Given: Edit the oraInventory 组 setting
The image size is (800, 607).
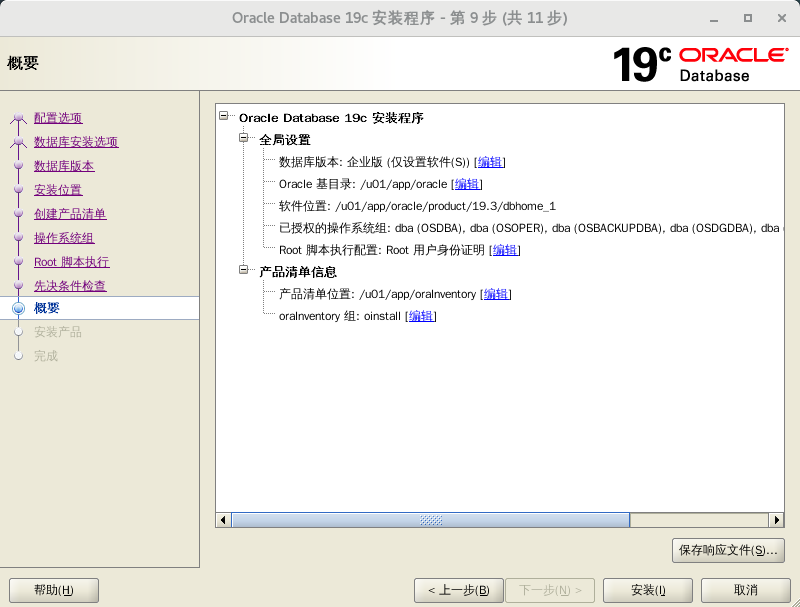Looking at the screenshot, I should [421, 316].
